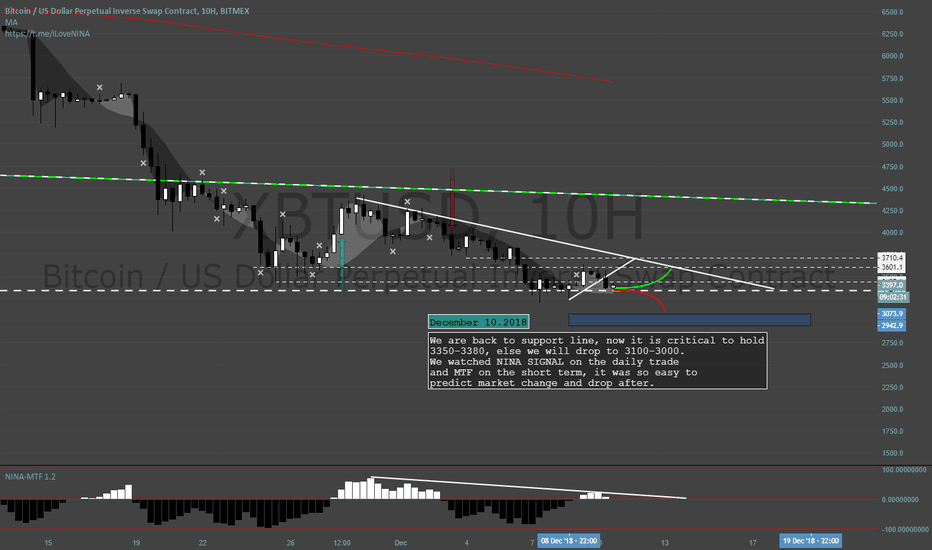Select the 2942.9 price tag
Image resolution: width=932 pixels, height=550 pixels.
click(892, 325)
